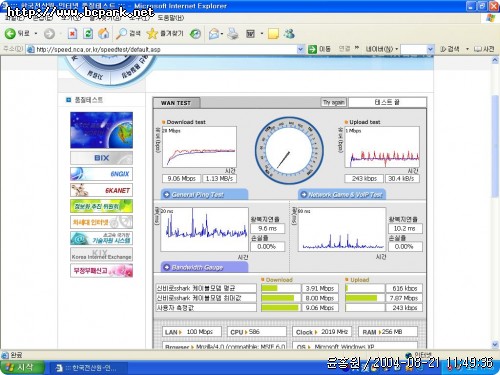Screen dimensions: 500x375
Task: Click the Edit page toolbar icon
Action: [x=250, y=33]
